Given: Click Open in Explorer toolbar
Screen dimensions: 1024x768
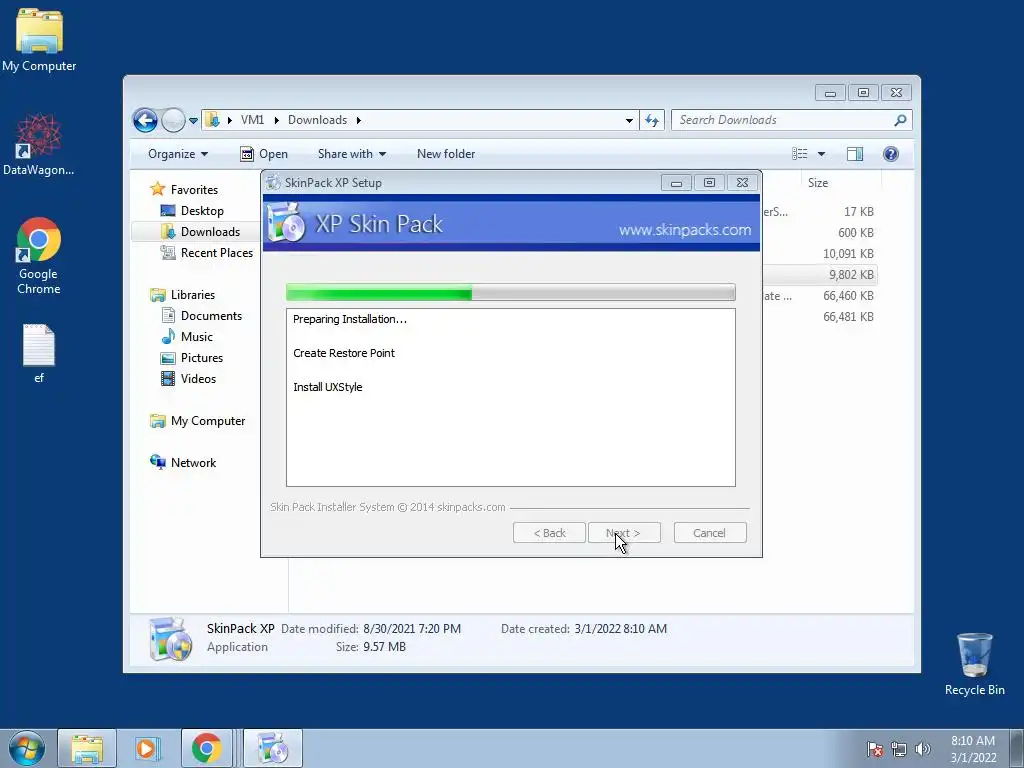Looking at the screenshot, I should pyautogui.click(x=264, y=154).
